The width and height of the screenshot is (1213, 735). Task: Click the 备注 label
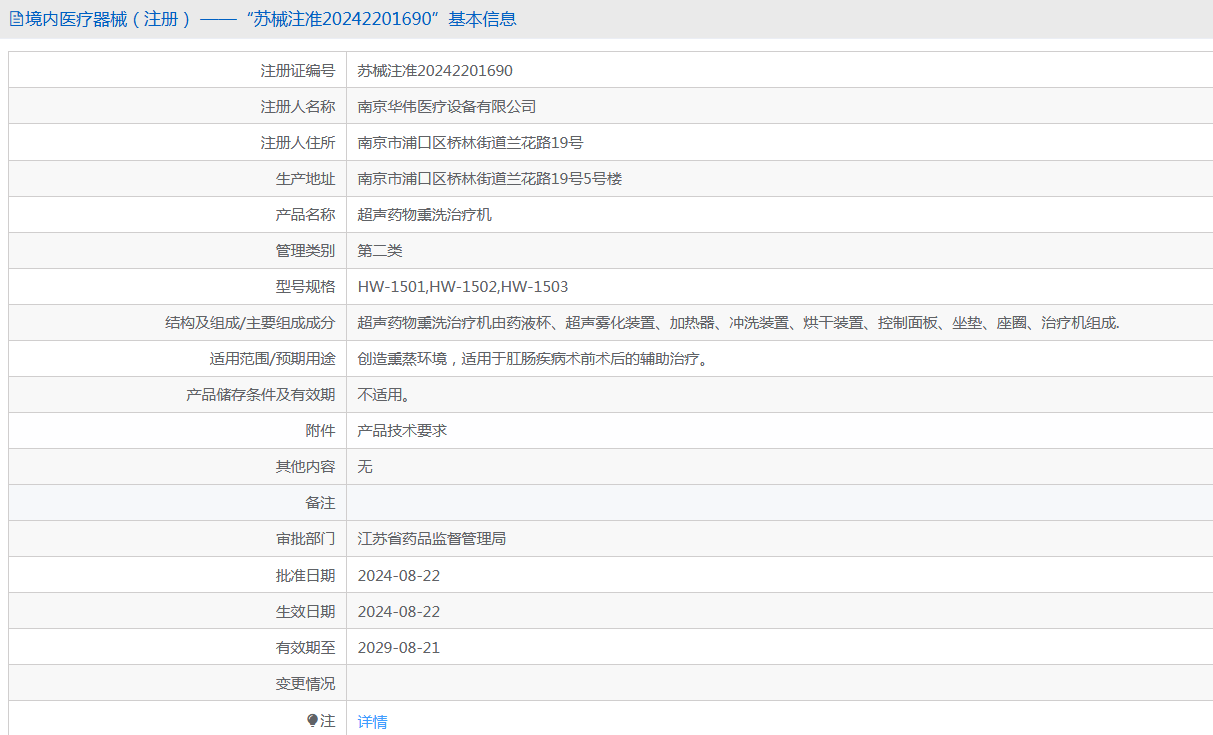click(320, 503)
